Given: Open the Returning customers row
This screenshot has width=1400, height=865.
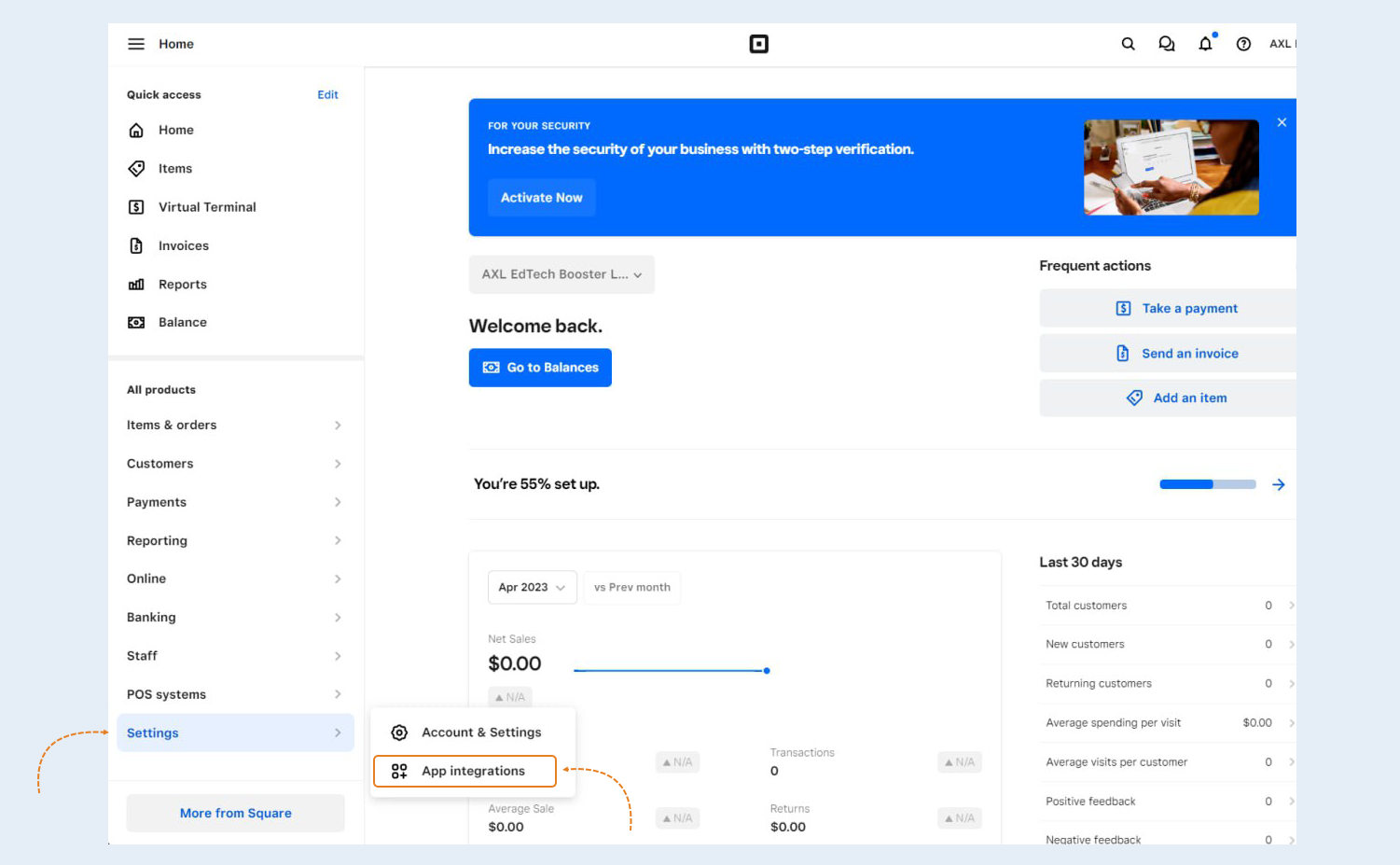Looking at the screenshot, I should (1168, 684).
